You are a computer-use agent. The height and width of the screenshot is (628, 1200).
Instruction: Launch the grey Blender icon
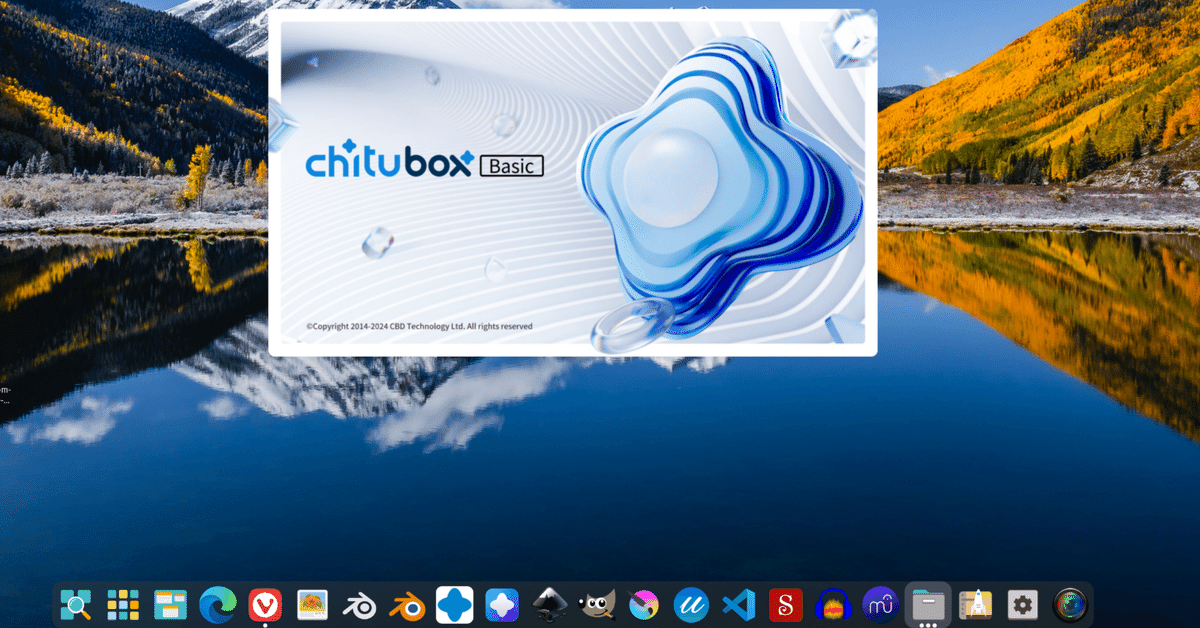(x=360, y=604)
